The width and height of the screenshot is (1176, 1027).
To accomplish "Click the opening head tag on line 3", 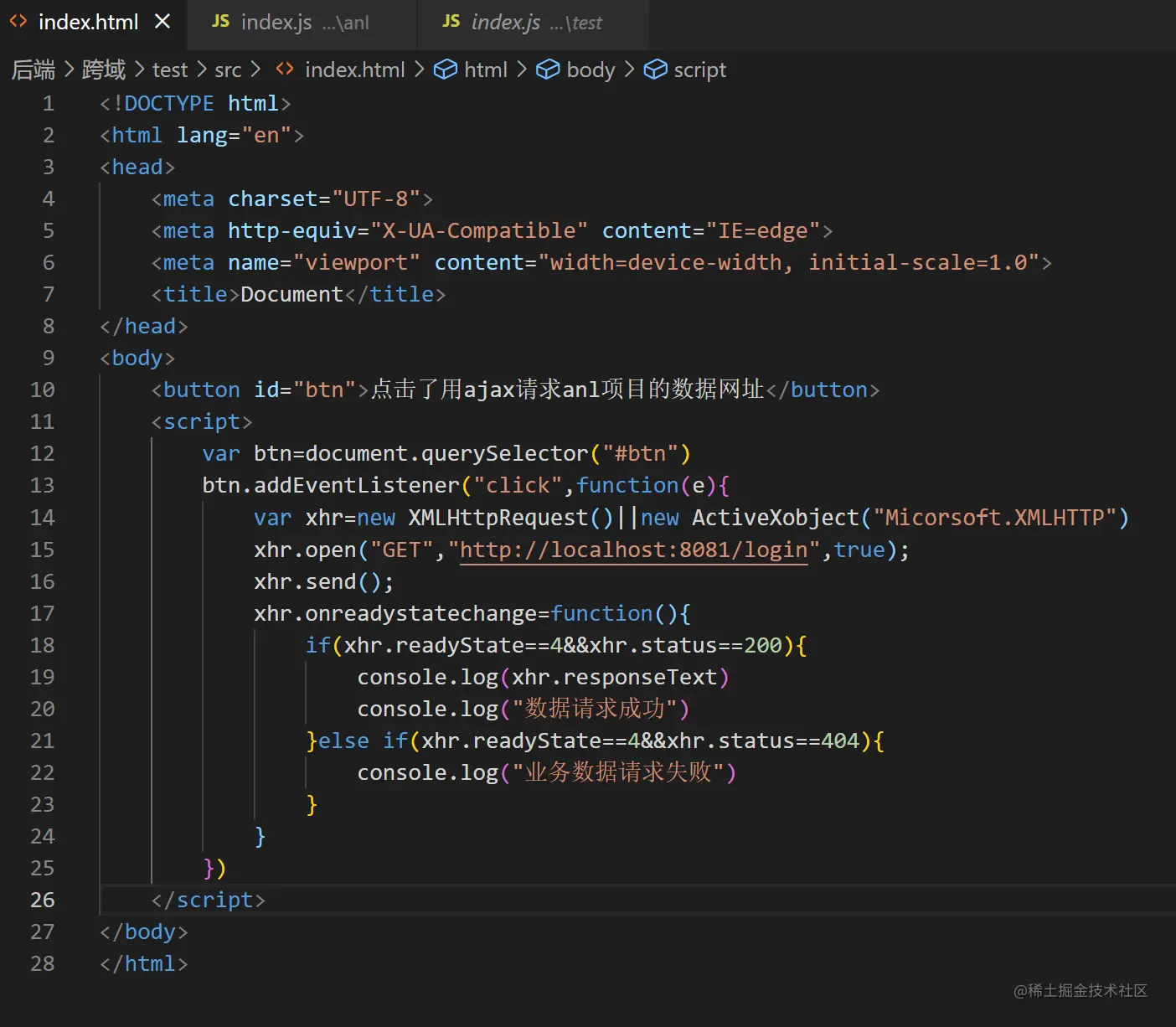I will pyautogui.click(x=137, y=167).
